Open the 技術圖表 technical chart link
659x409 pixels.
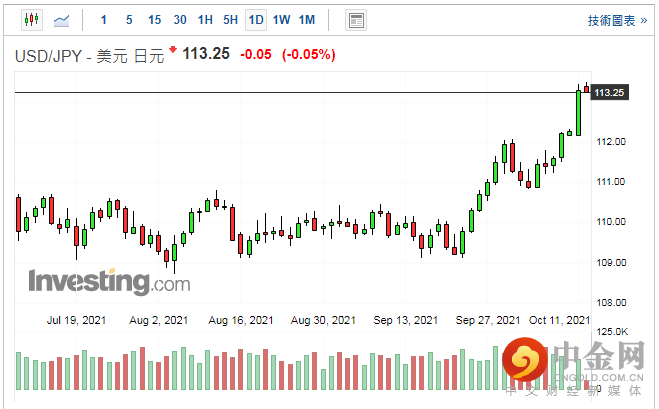617,21
